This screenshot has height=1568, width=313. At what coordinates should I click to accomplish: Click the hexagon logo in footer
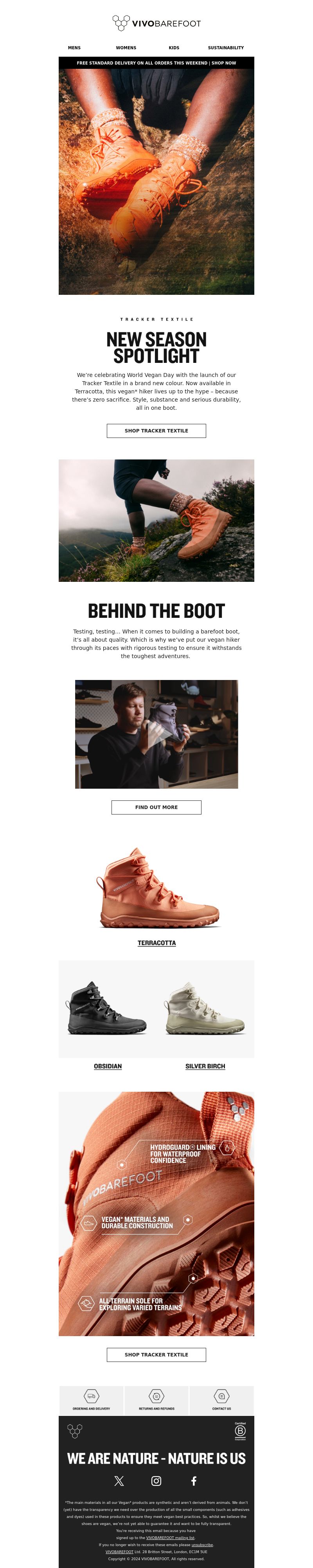click(x=74, y=1431)
